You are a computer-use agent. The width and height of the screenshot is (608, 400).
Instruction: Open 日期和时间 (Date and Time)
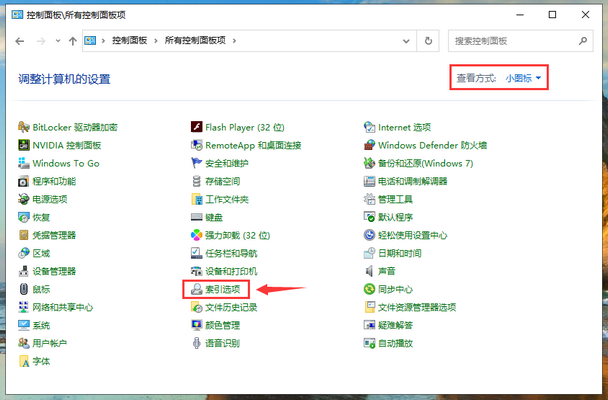point(399,253)
